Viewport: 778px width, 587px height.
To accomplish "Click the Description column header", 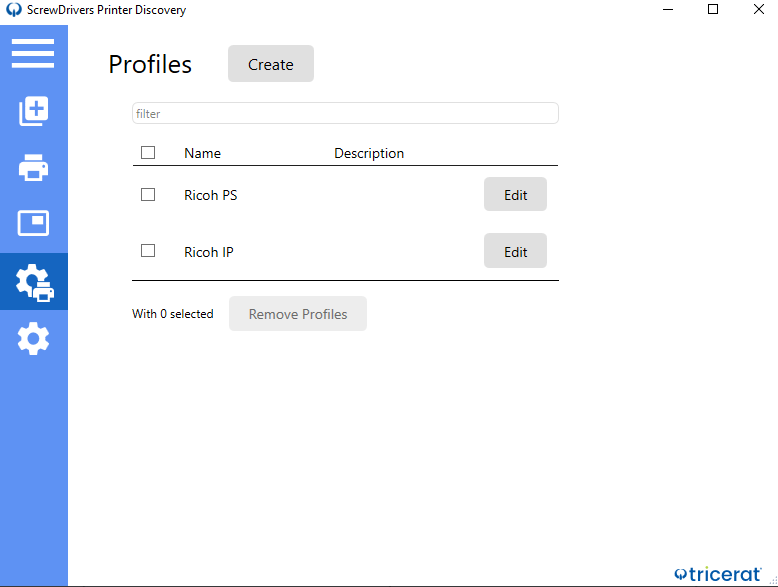I will [x=369, y=153].
